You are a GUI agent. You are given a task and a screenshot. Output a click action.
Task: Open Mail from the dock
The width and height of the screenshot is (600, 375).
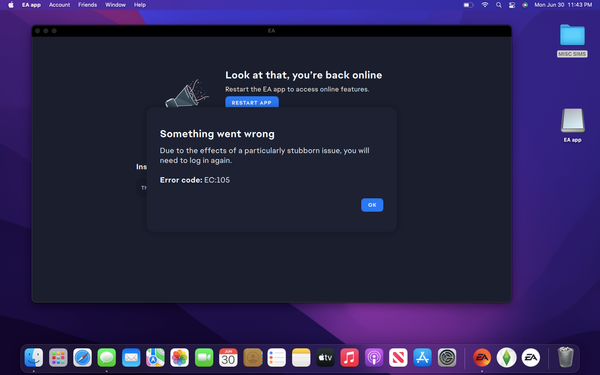[x=131, y=357]
